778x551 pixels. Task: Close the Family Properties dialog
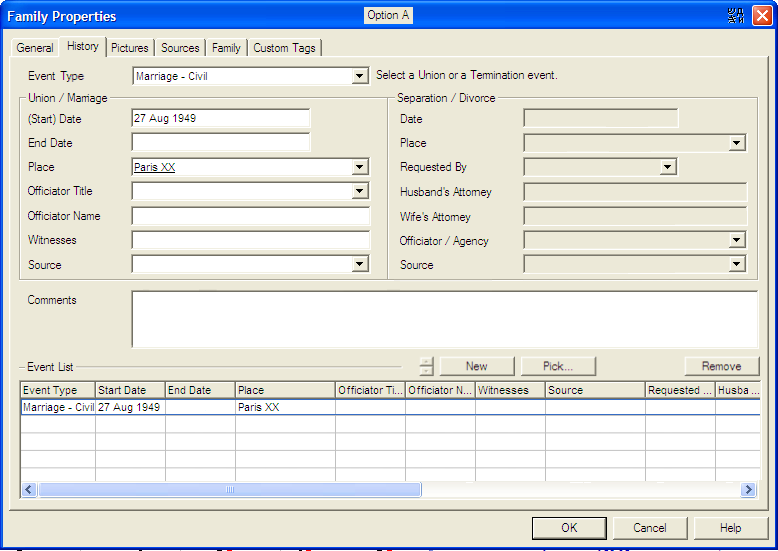pyautogui.click(x=761, y=16)
